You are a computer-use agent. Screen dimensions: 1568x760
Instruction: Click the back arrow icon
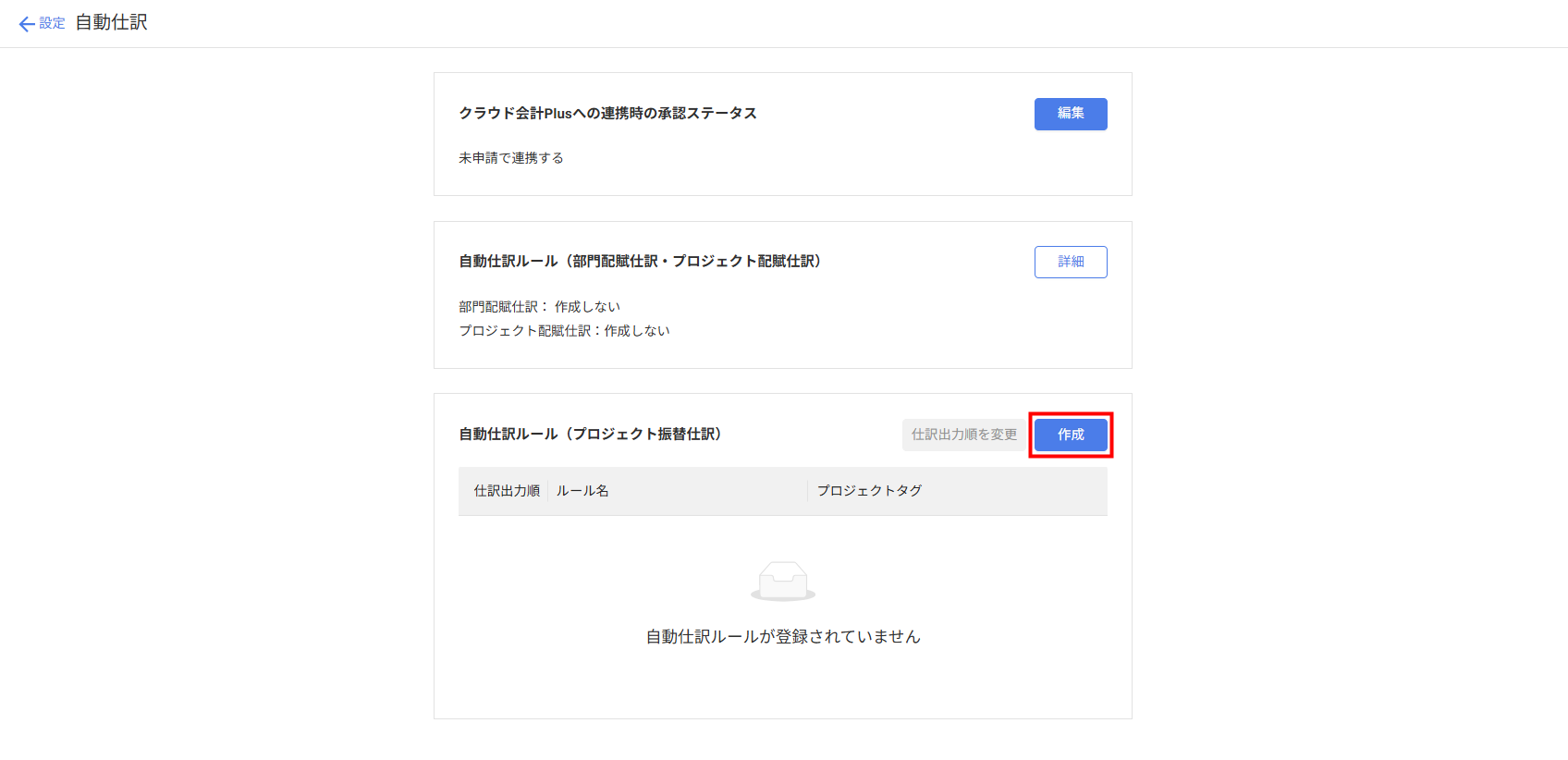click(x=27, y=24)
